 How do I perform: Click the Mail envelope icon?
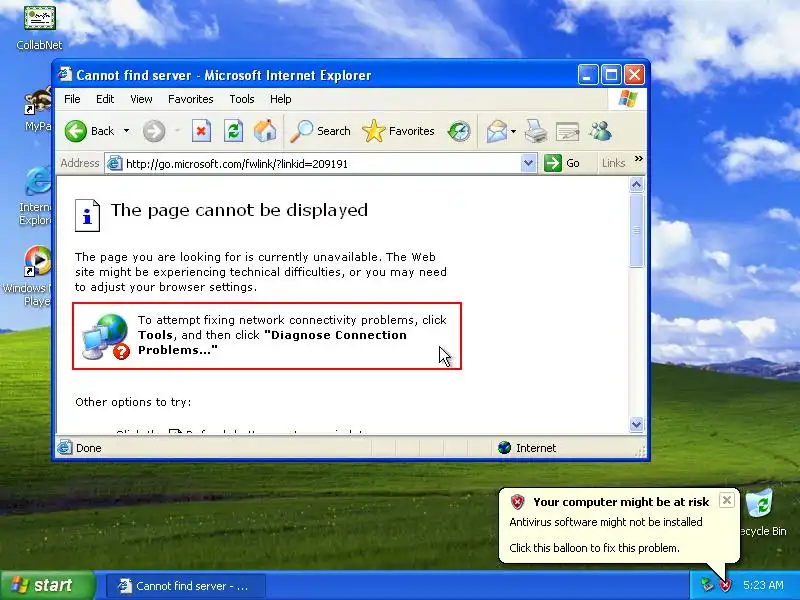coord(496,131)
